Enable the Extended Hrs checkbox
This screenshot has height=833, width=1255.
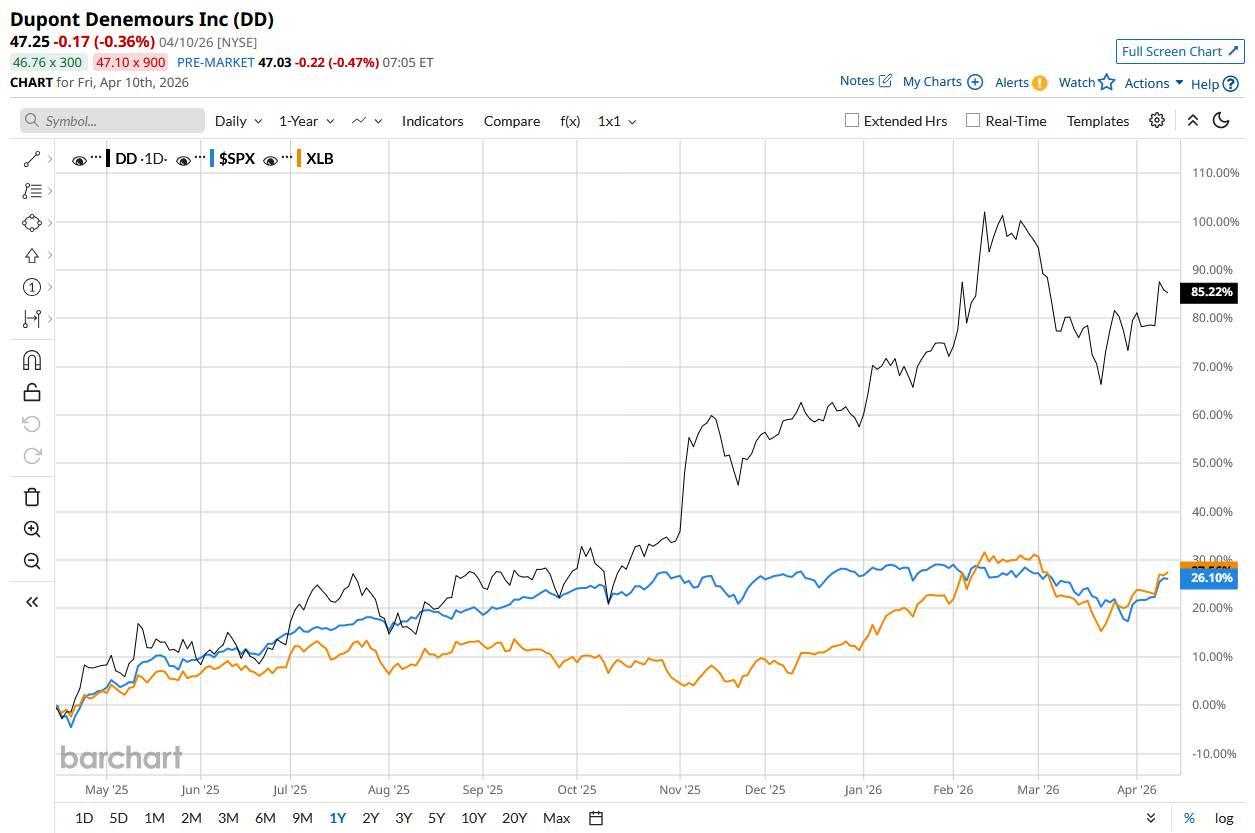pos(852,121)
